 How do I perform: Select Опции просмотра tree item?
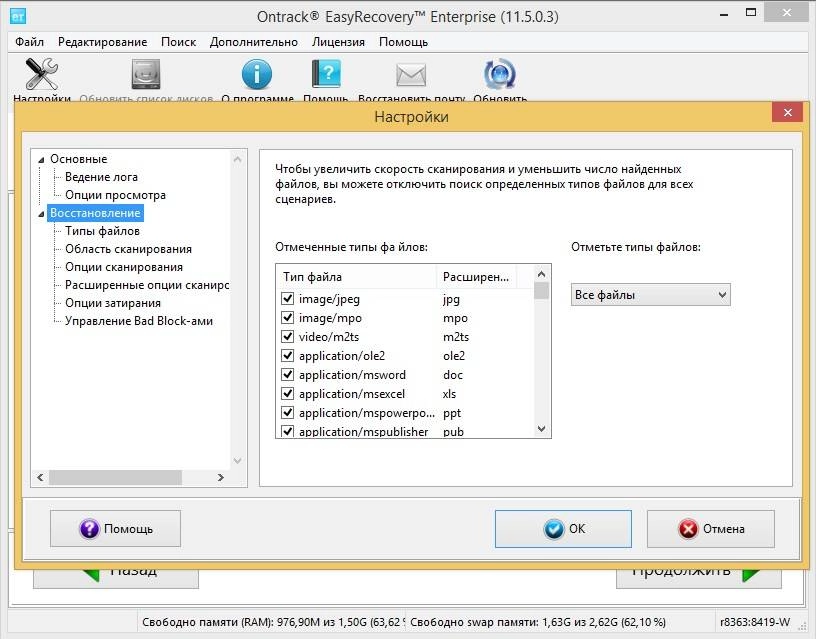116,195
